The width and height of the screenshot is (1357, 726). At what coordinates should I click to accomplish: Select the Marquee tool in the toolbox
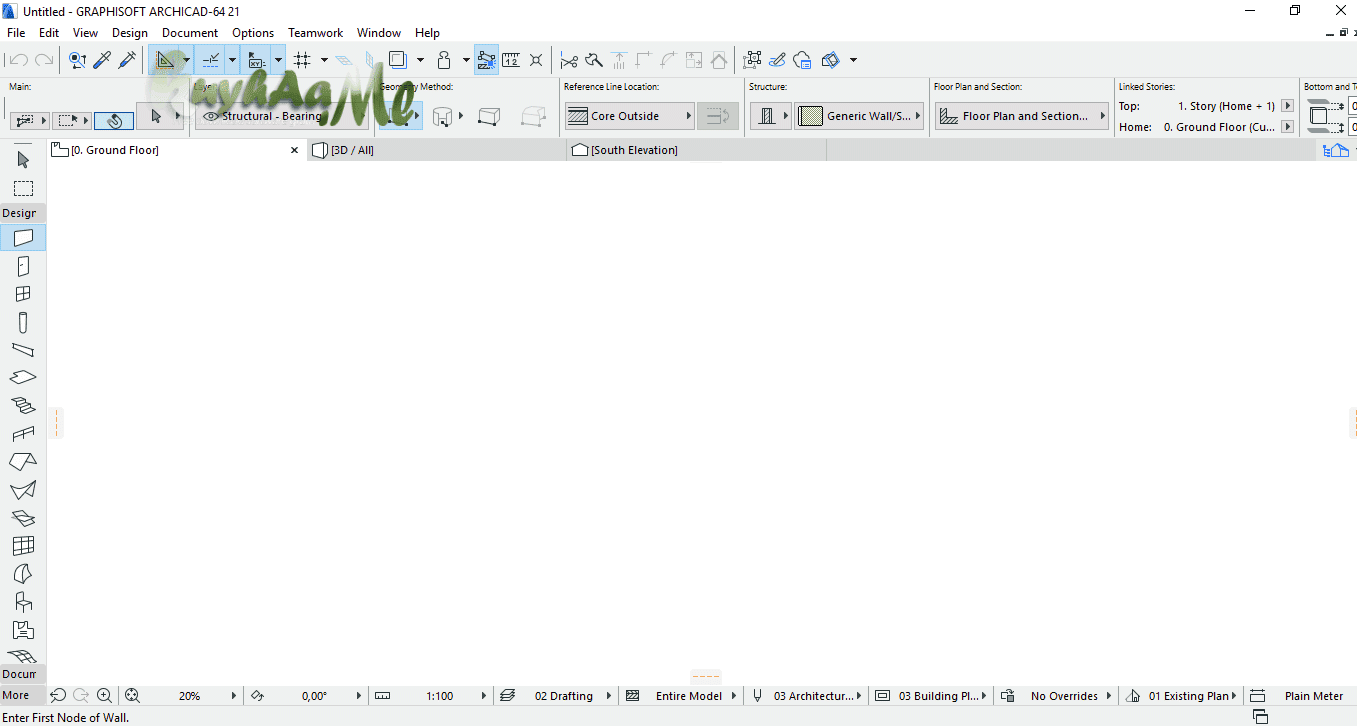tap(23, 188)
